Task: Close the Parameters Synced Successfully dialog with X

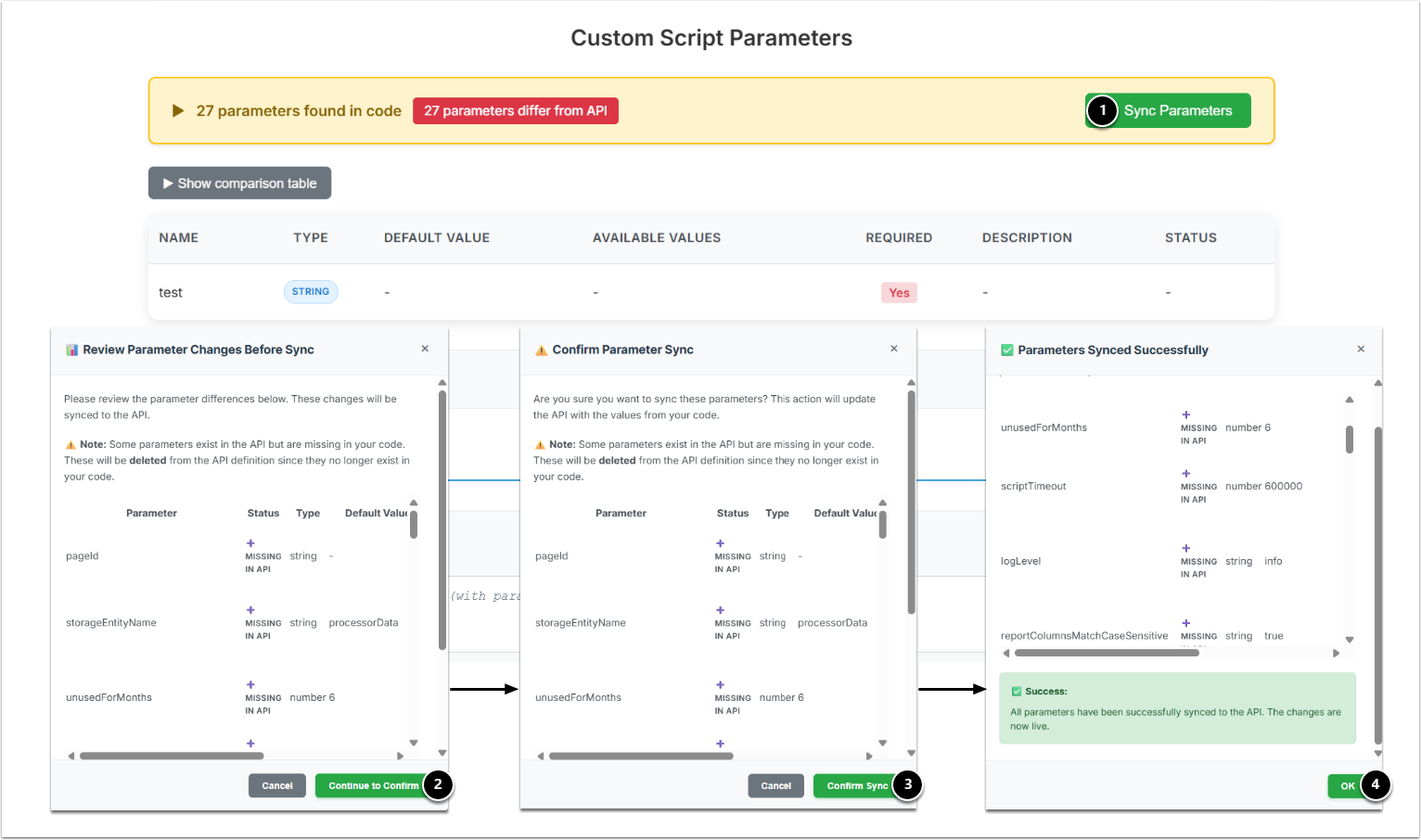Action: coord(1361,349)
